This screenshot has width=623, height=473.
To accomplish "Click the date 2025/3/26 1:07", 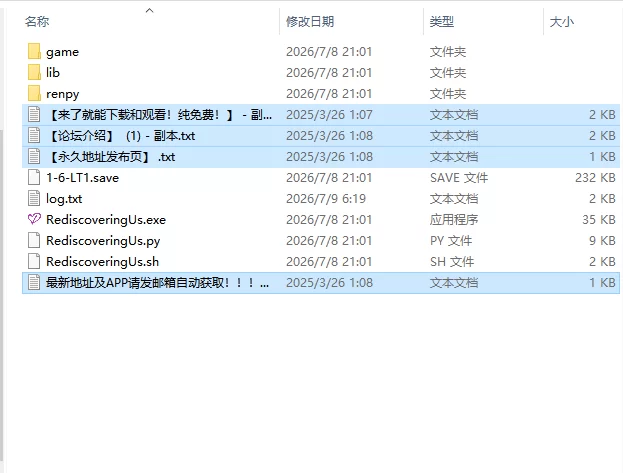I will [329, 115].
